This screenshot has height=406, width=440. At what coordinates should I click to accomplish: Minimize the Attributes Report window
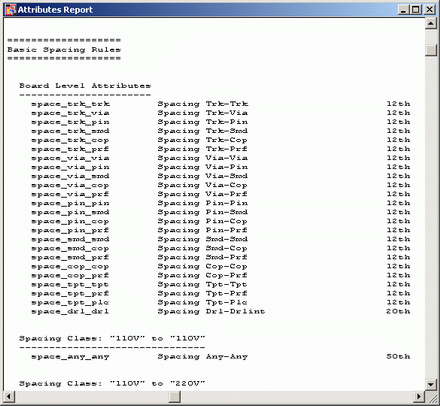(404, 10)
